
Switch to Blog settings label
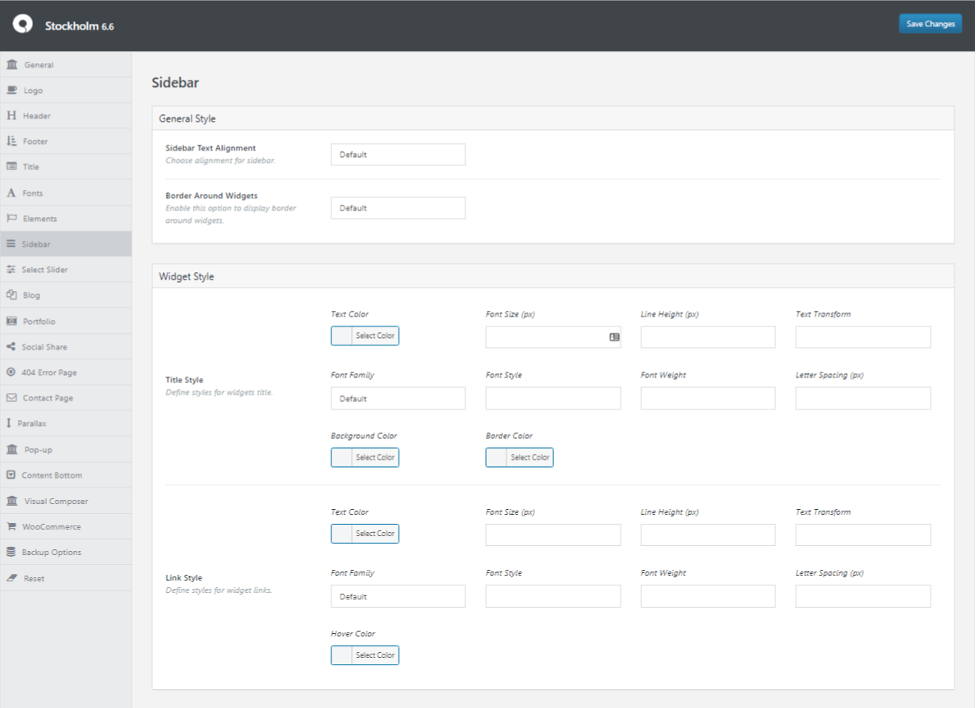click(x=31, y=295)
